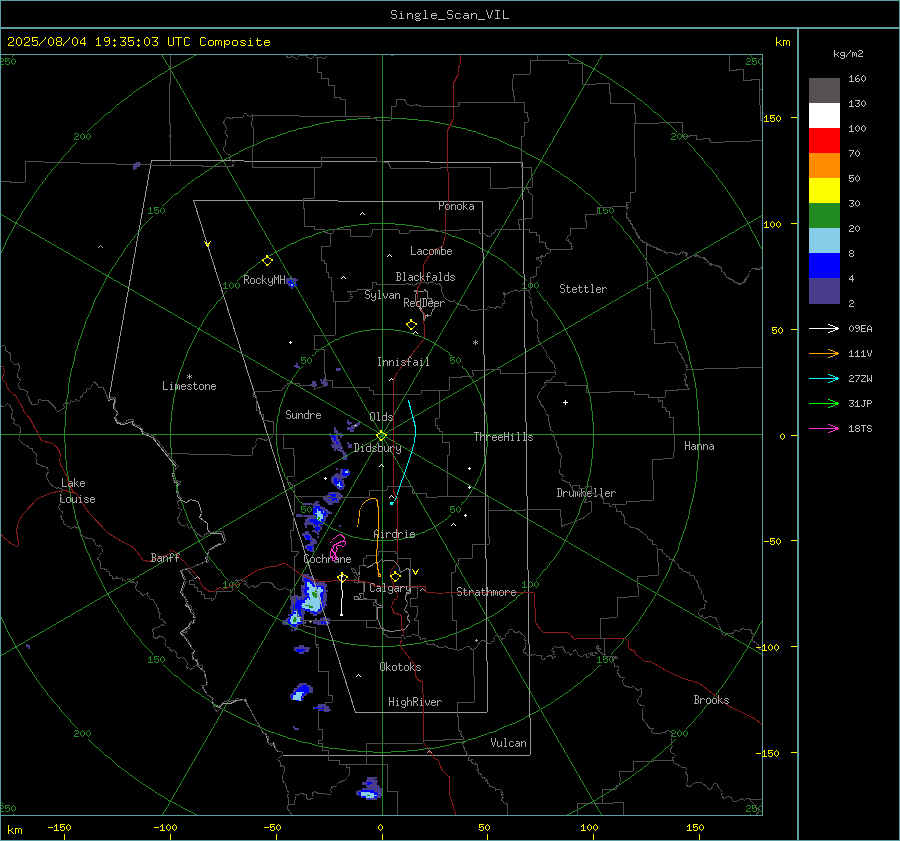
Task: Click the 31JP legend label
Action: tap(860, 404)
